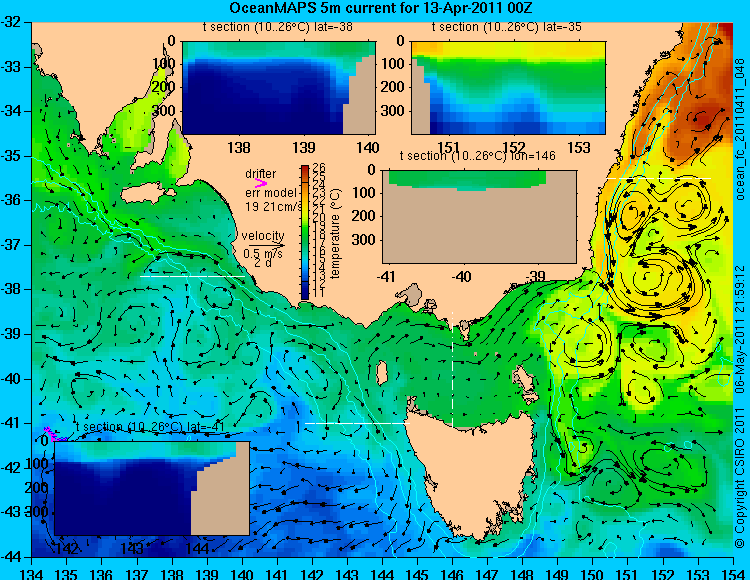Select the 't section lon=146' inset title

click(477, 156)
